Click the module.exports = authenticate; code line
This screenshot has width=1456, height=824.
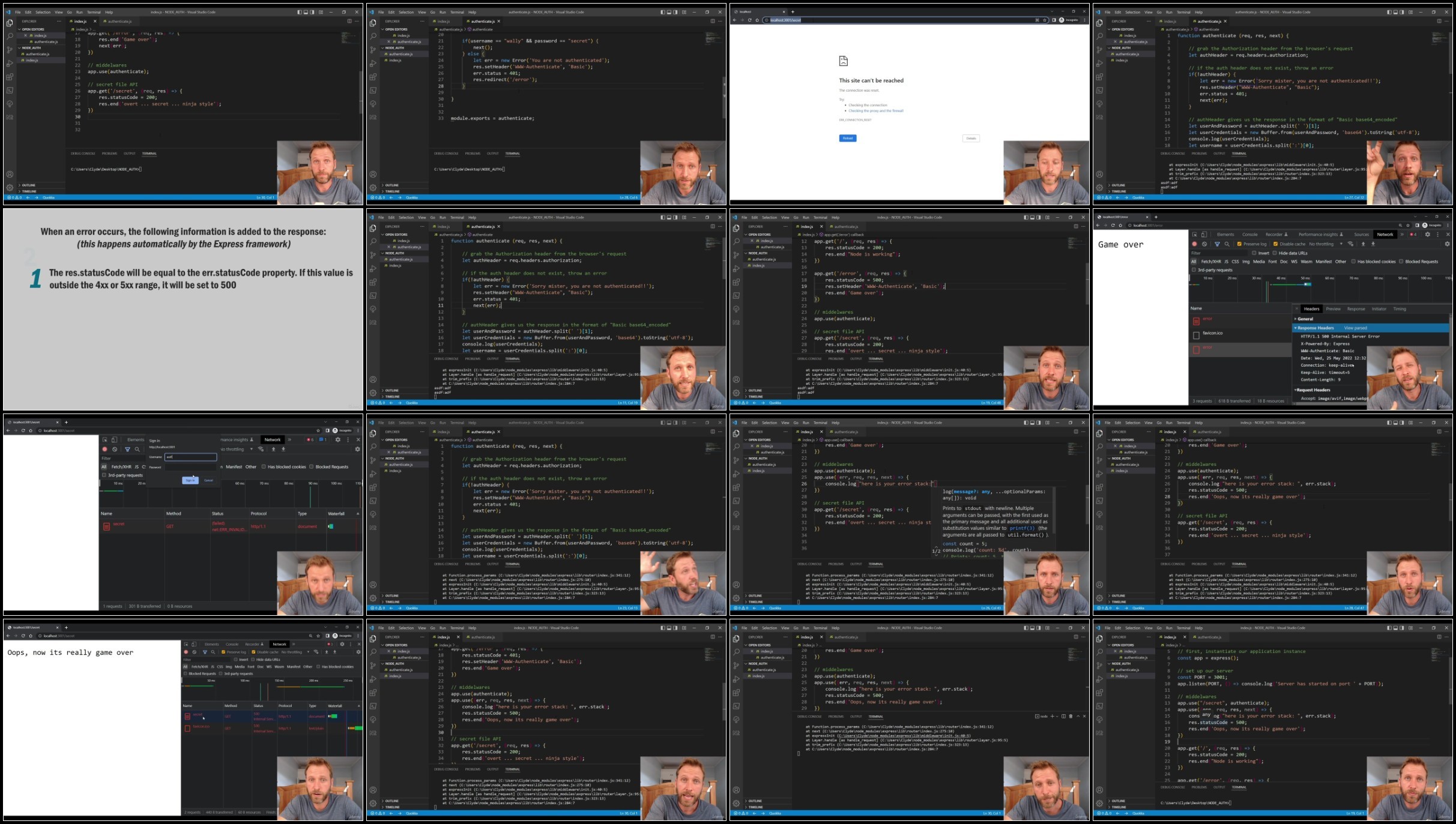tap(492, 118)
